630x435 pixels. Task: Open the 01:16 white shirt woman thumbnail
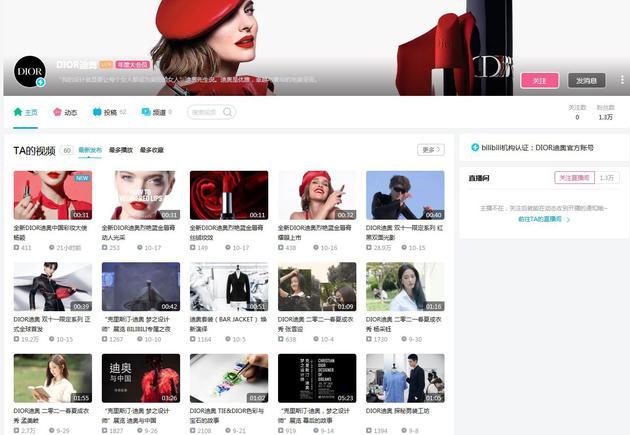pyautogui.click(x=405, y=287)
